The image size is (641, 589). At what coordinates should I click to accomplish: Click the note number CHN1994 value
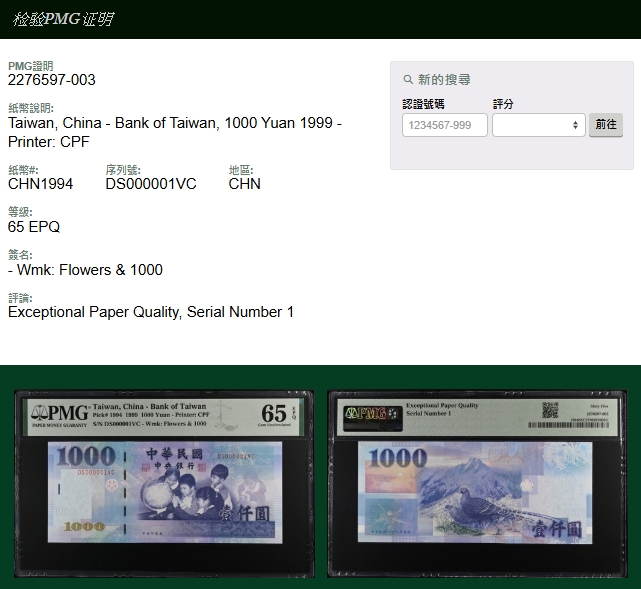[40, 184]
